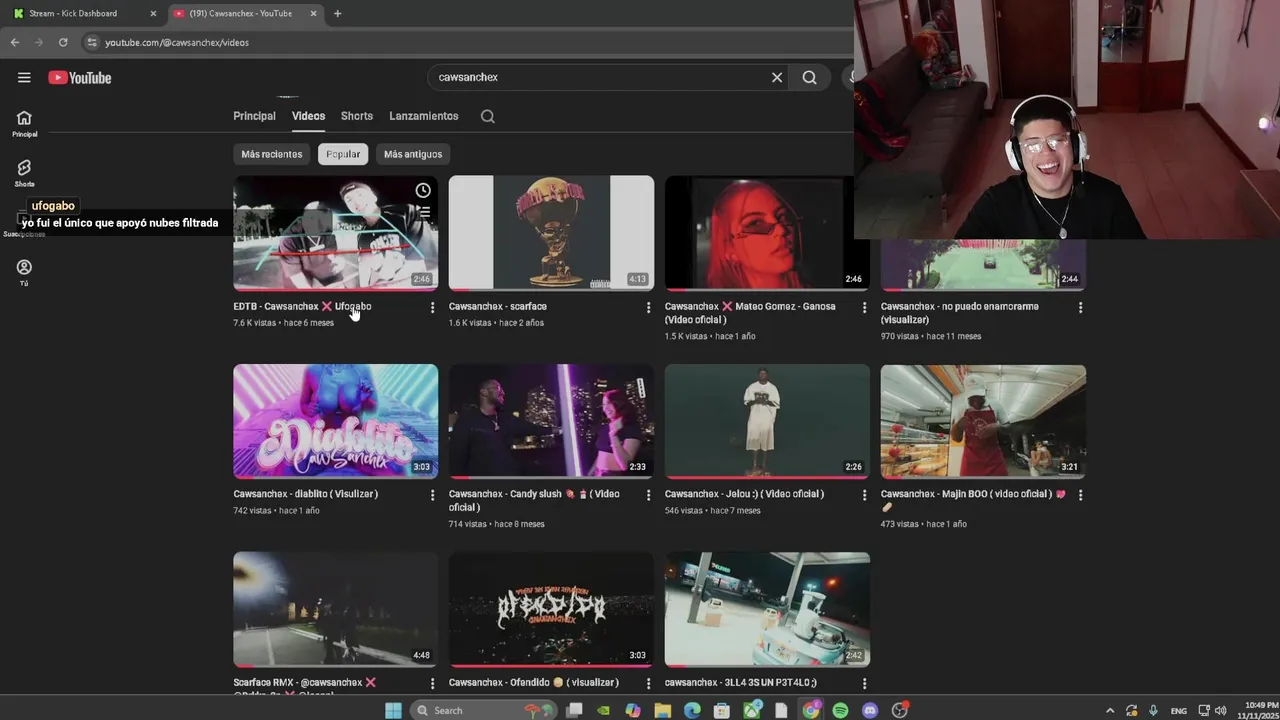Open options for Cawsanchex - scarface
This screenshot has height=720, width=1280.
point(648,308)
